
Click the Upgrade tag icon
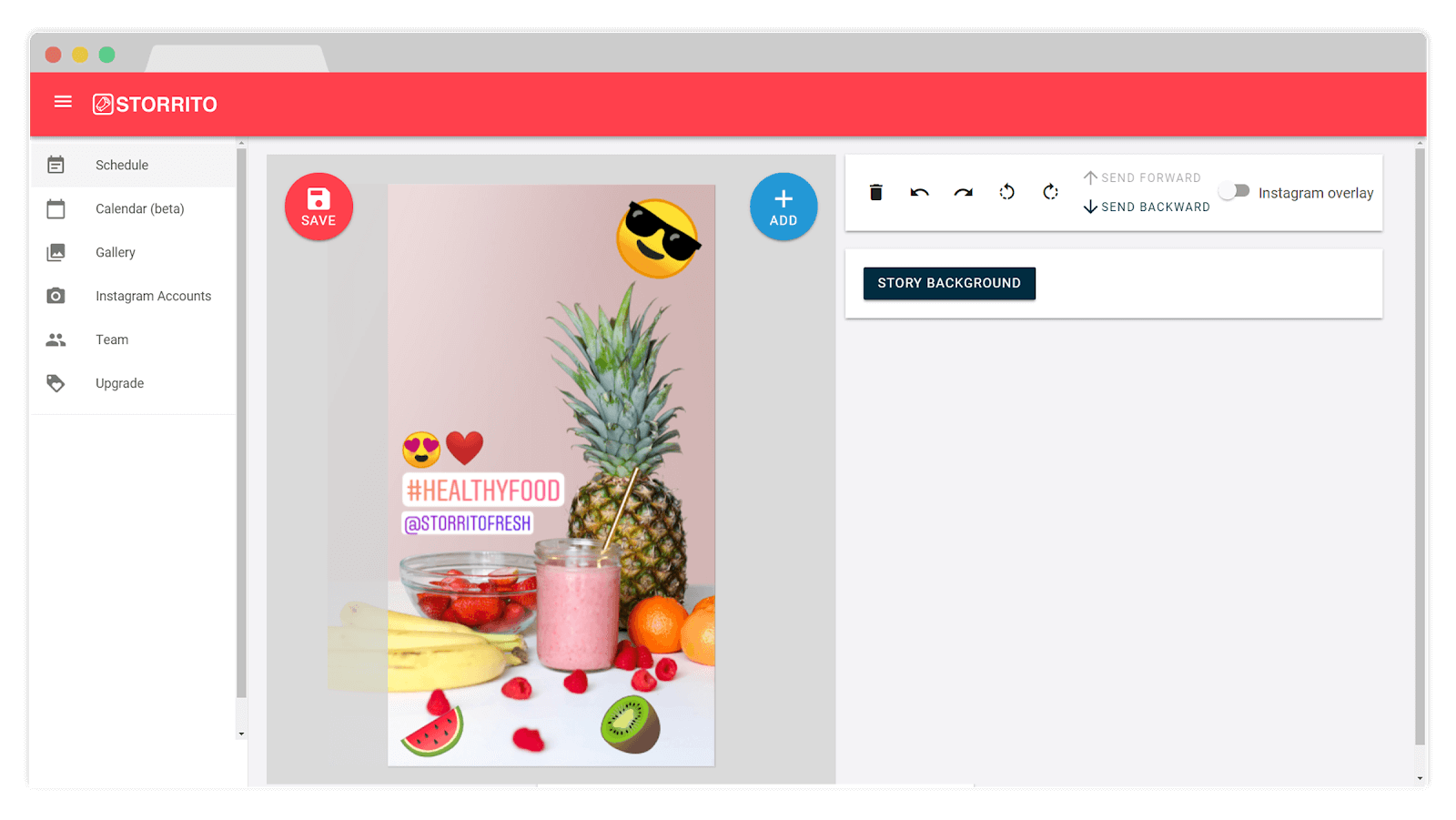click(x=56, y=383)
